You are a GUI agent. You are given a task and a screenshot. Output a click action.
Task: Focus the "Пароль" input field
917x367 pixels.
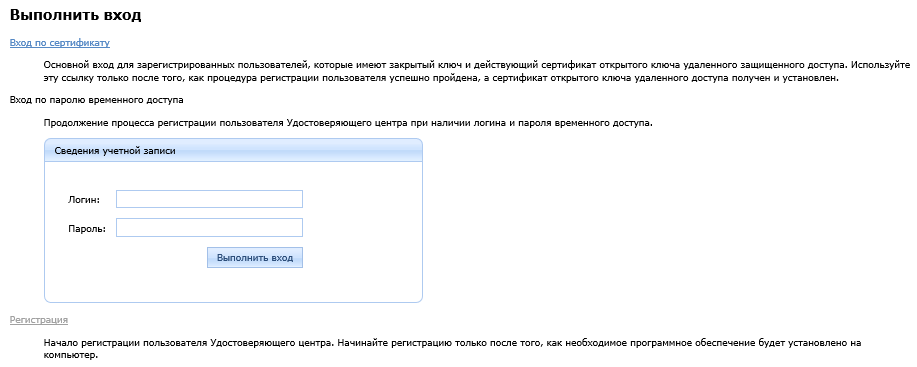click(209, 227)
